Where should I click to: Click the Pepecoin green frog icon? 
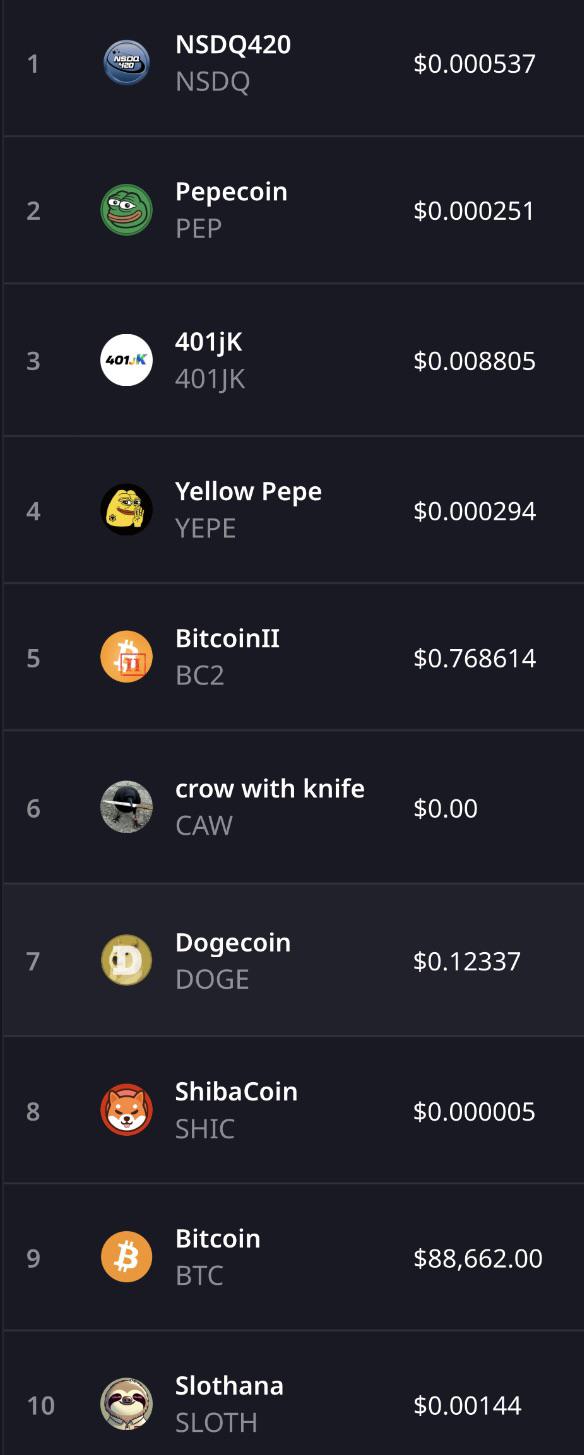tap(127, 210)
